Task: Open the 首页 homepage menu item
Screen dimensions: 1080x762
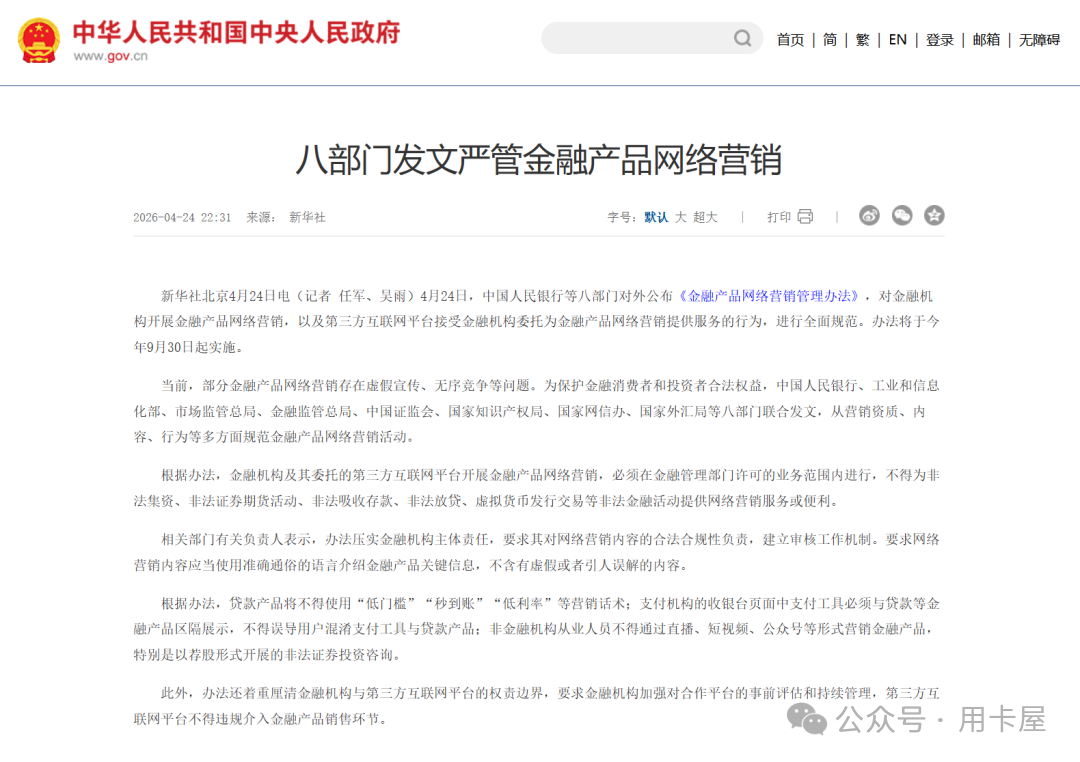Action: [790, 39]
